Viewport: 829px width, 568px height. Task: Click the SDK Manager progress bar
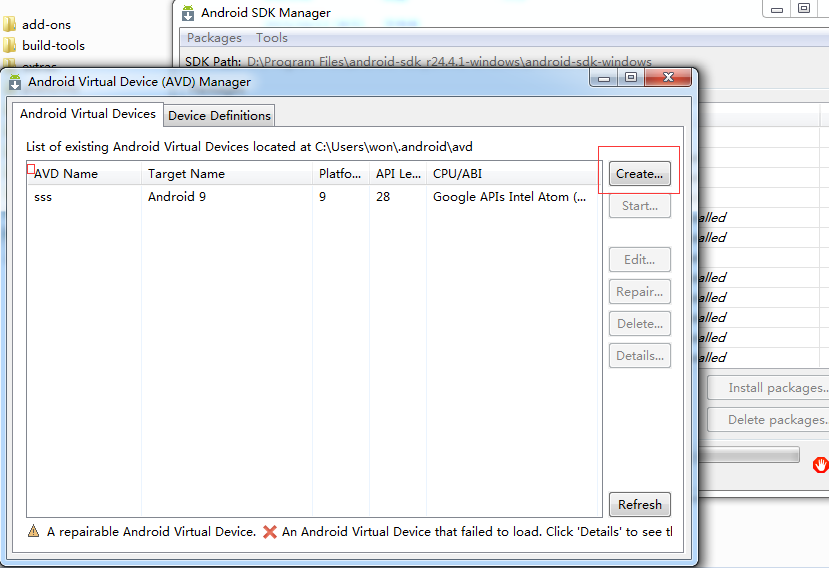point(749,455)
